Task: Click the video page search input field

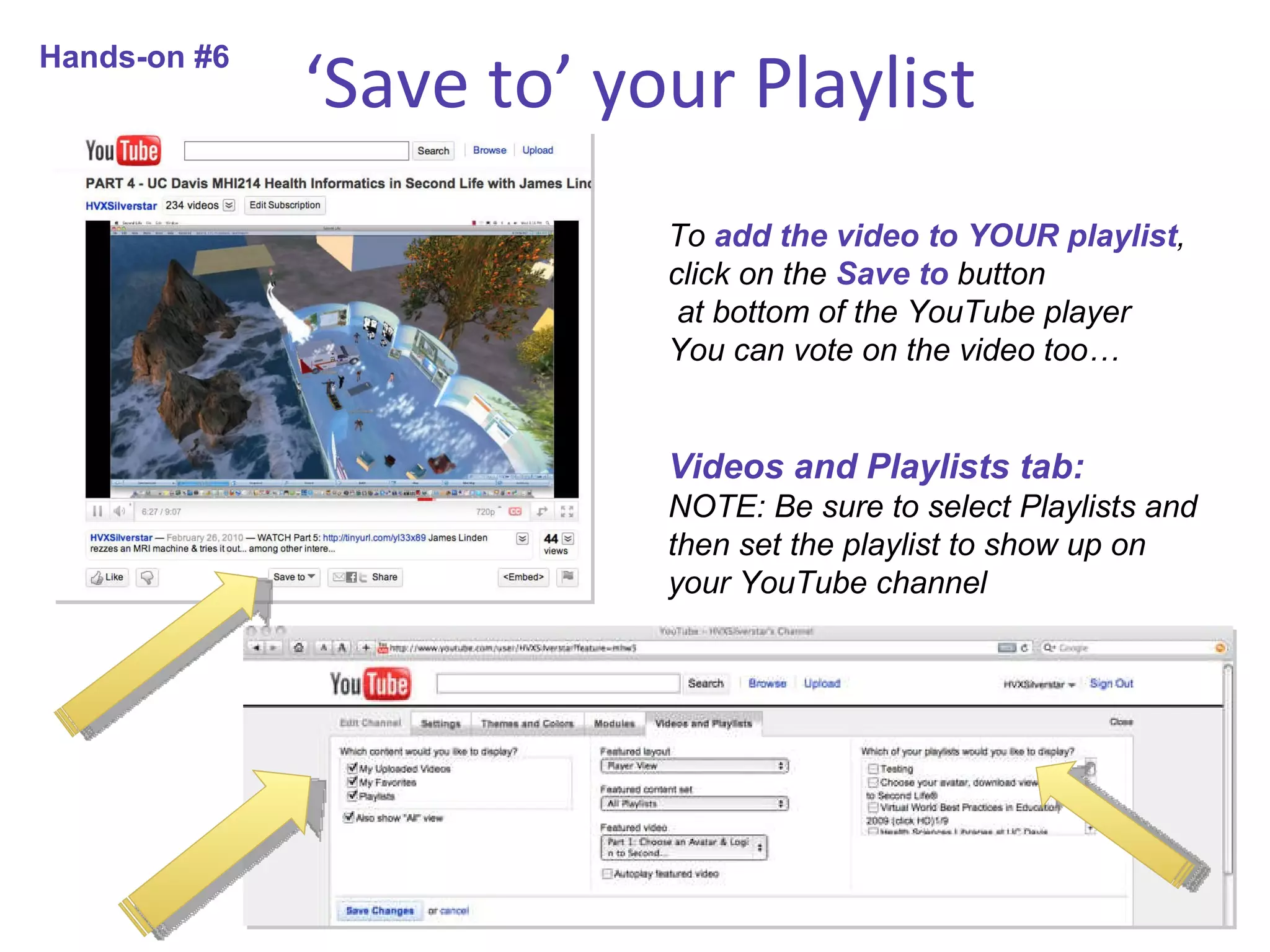Action: point(296,151)
